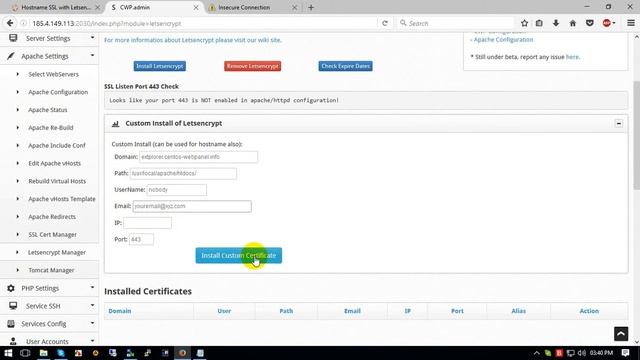This screenshot has width=640, height=360.
Task: Click the browser home icon
Action: [x=573, y=23]
